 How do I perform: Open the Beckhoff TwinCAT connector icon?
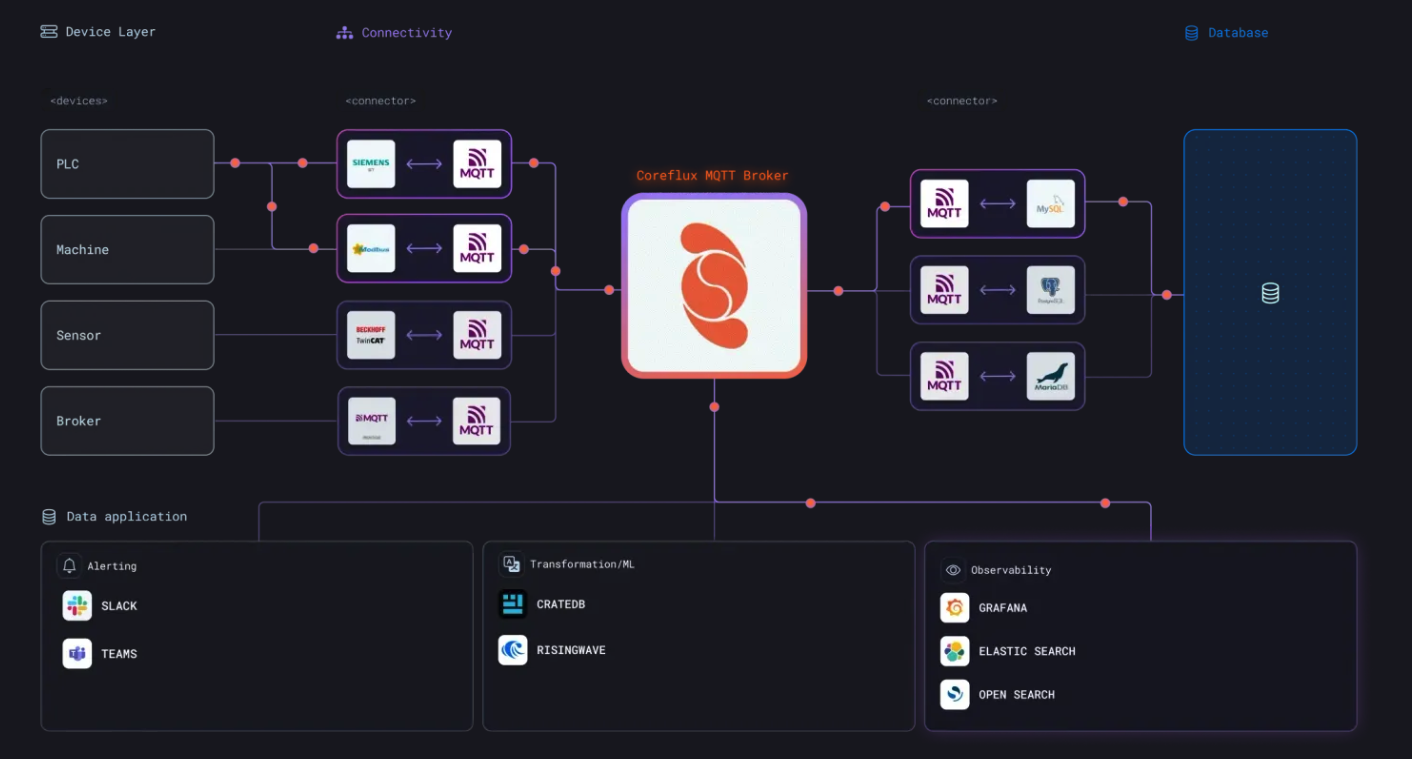371,335
